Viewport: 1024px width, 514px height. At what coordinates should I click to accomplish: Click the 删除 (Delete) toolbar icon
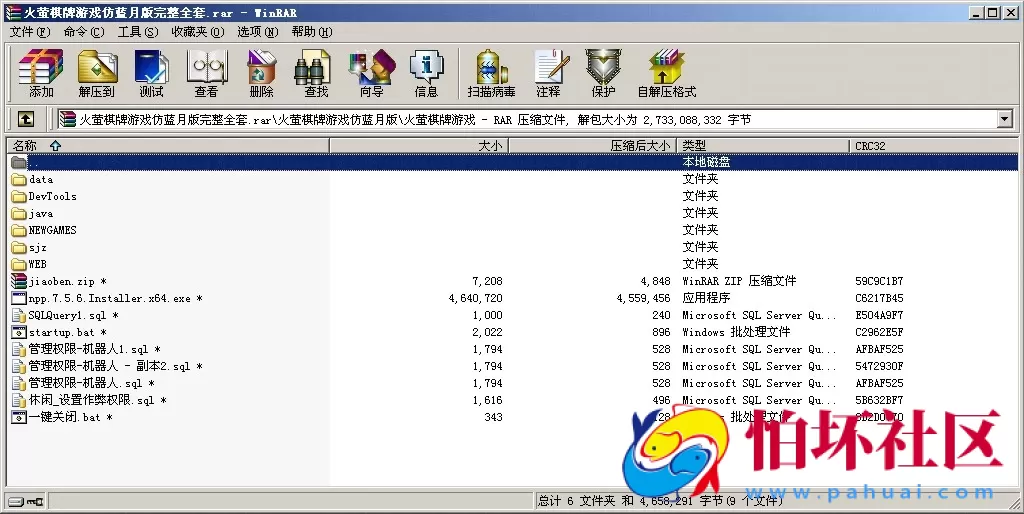tap(261, 73)
